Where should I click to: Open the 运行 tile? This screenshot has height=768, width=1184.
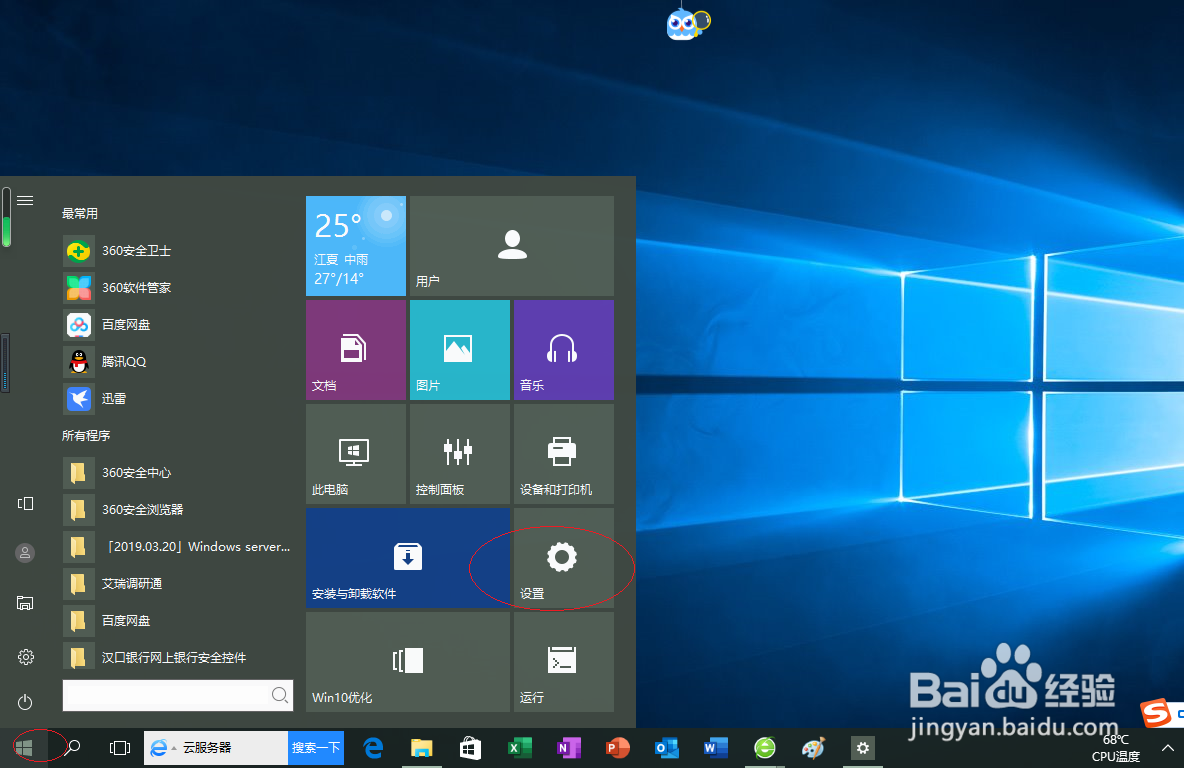pyautogui.click(x=562, y=662)
